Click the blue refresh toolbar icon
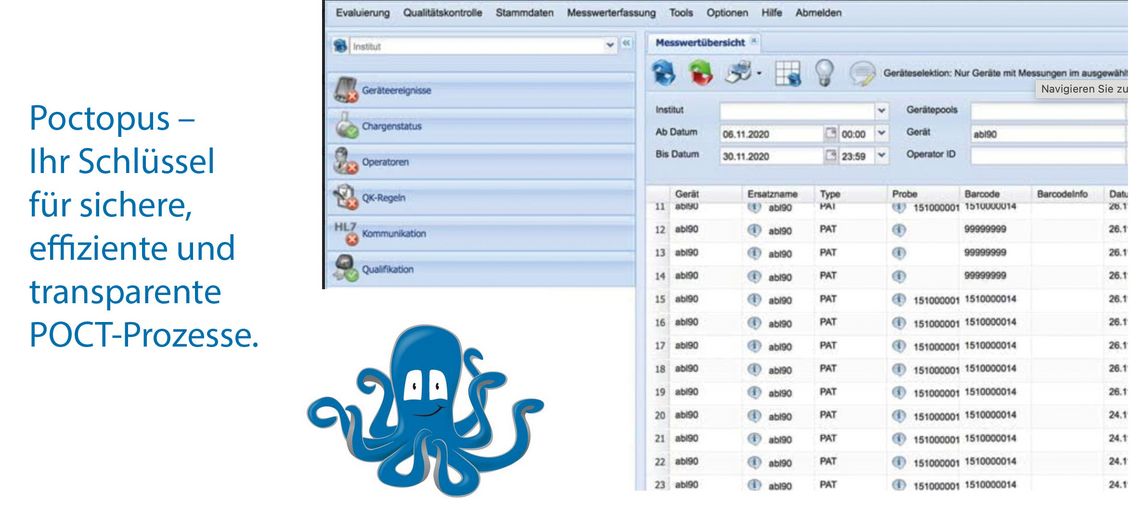This screenshot has width=1140, height=509. pyautogui.click(x=663, y=73)
